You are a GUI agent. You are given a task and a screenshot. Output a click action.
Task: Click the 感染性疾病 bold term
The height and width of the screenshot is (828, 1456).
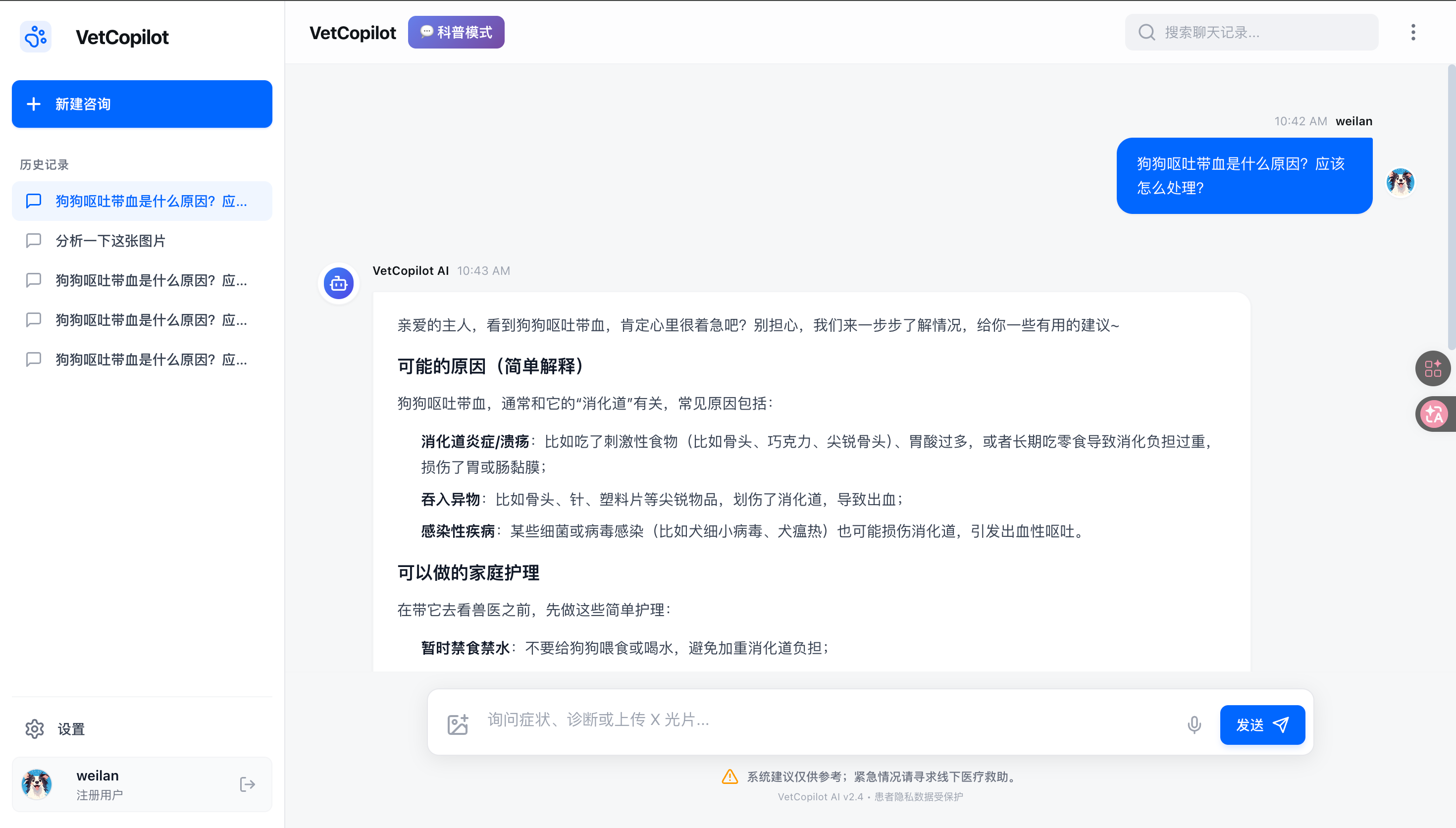pos(458,531)
